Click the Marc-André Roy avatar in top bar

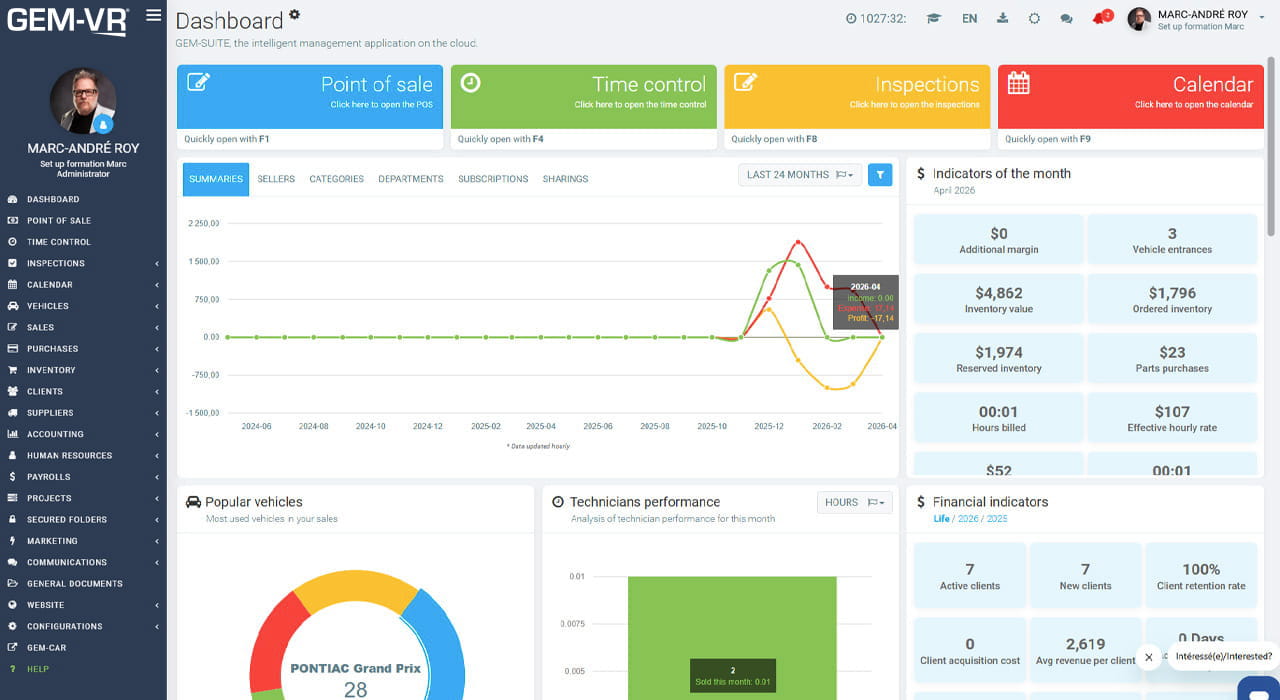[x=1139, y=19]
